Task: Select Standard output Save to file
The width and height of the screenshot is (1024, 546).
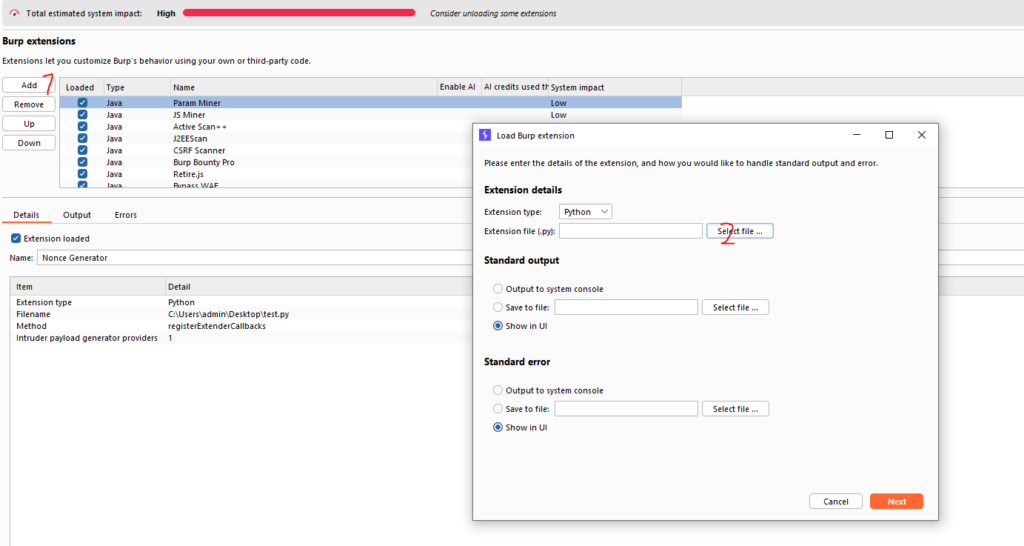Action: (498, 307)
